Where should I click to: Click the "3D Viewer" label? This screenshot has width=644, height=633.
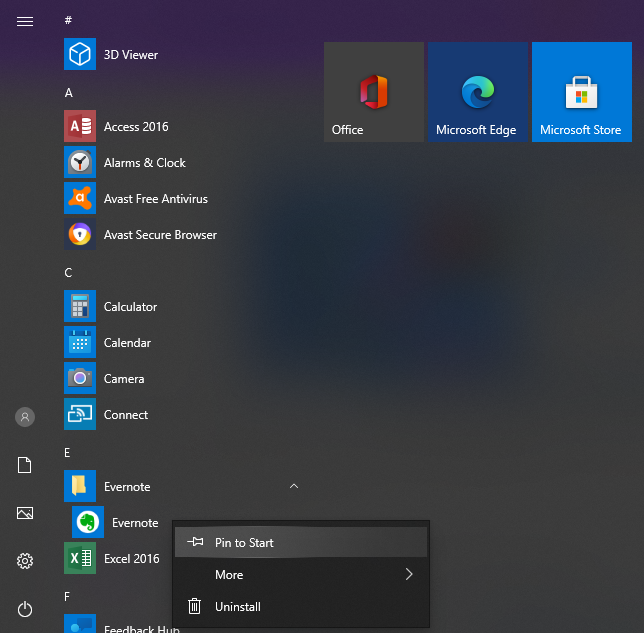coord(131,55)
